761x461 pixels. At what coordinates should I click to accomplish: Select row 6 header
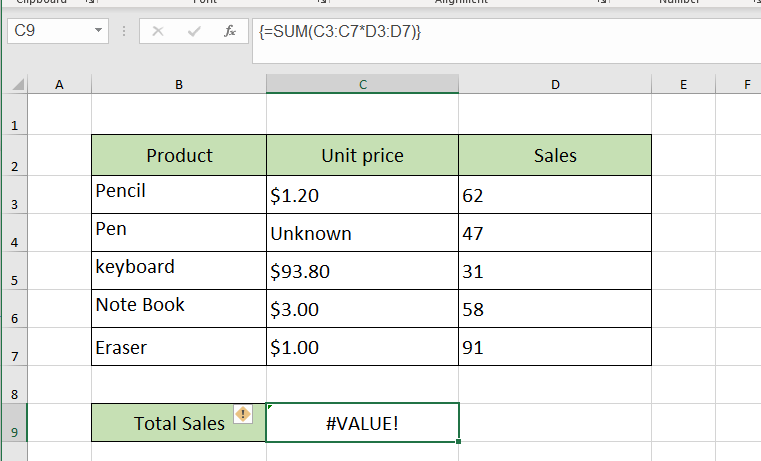click(15, 309)
